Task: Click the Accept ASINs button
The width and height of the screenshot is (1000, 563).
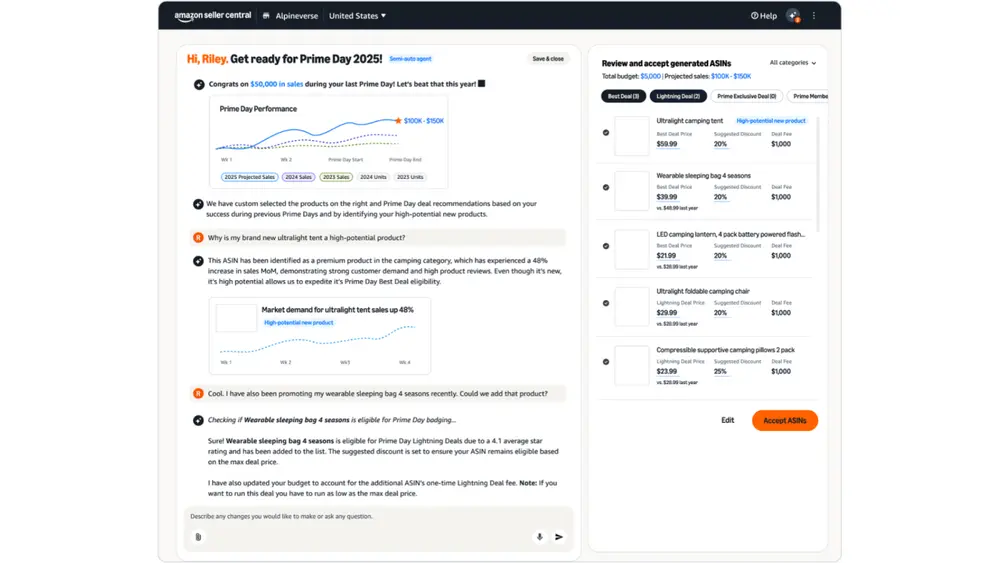Action: click(x=784, y=421)
